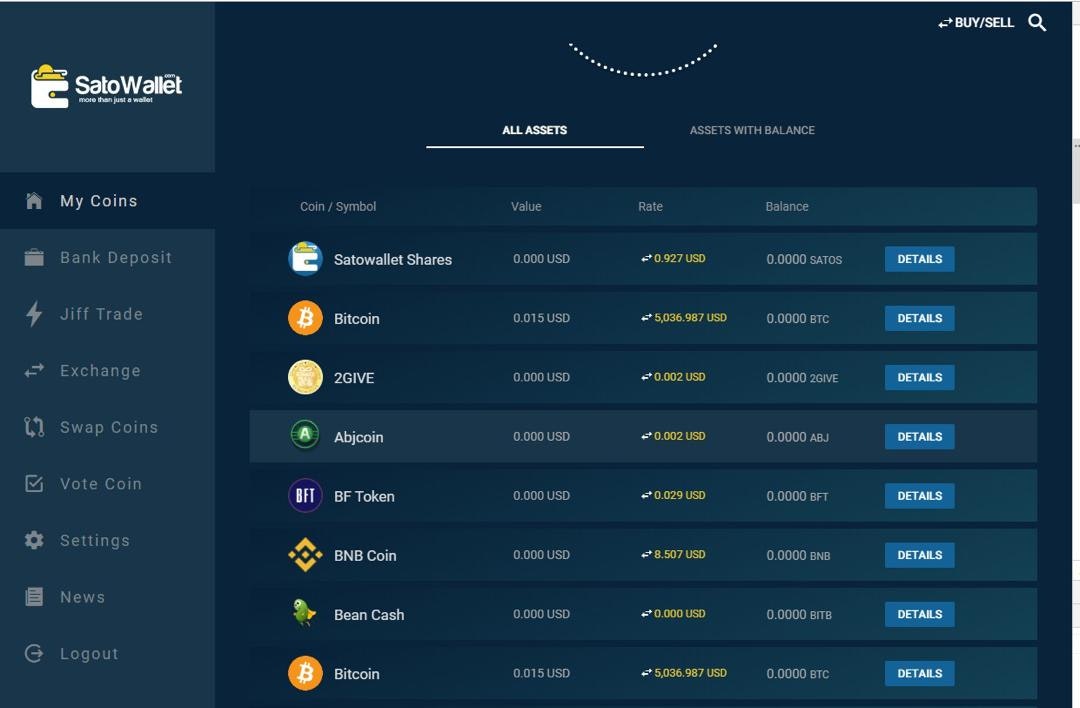Open search with the magnifier icon

pos(1037,22)
